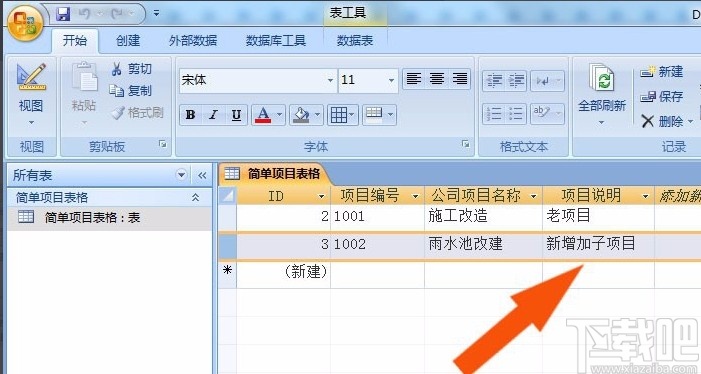This screenshot has width=701, height=374.
Task: Open clipboard group dialog launcher
Action: [x=163, y=144]
